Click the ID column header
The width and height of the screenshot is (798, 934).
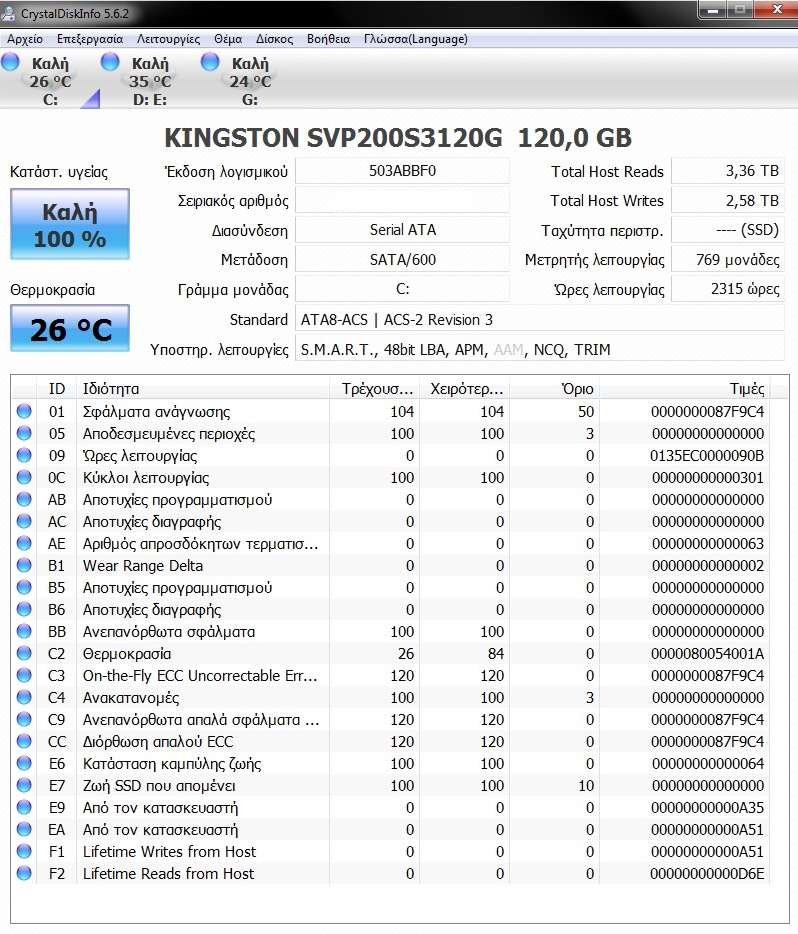[x=57, y=389]
